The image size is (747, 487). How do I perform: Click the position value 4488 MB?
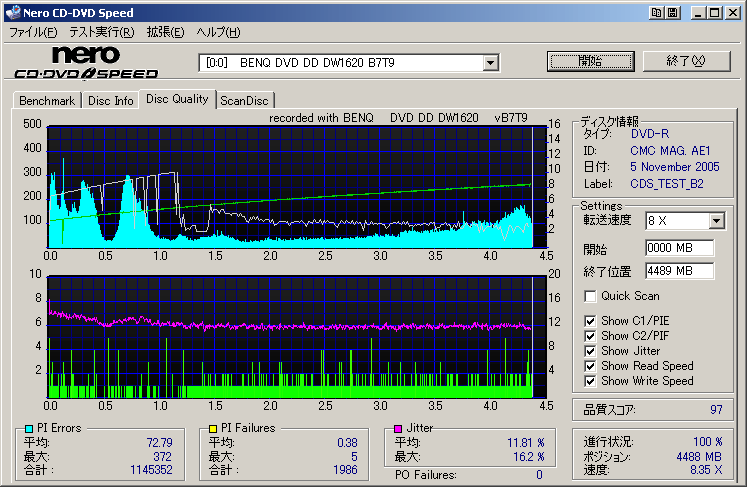click(699, 457)
